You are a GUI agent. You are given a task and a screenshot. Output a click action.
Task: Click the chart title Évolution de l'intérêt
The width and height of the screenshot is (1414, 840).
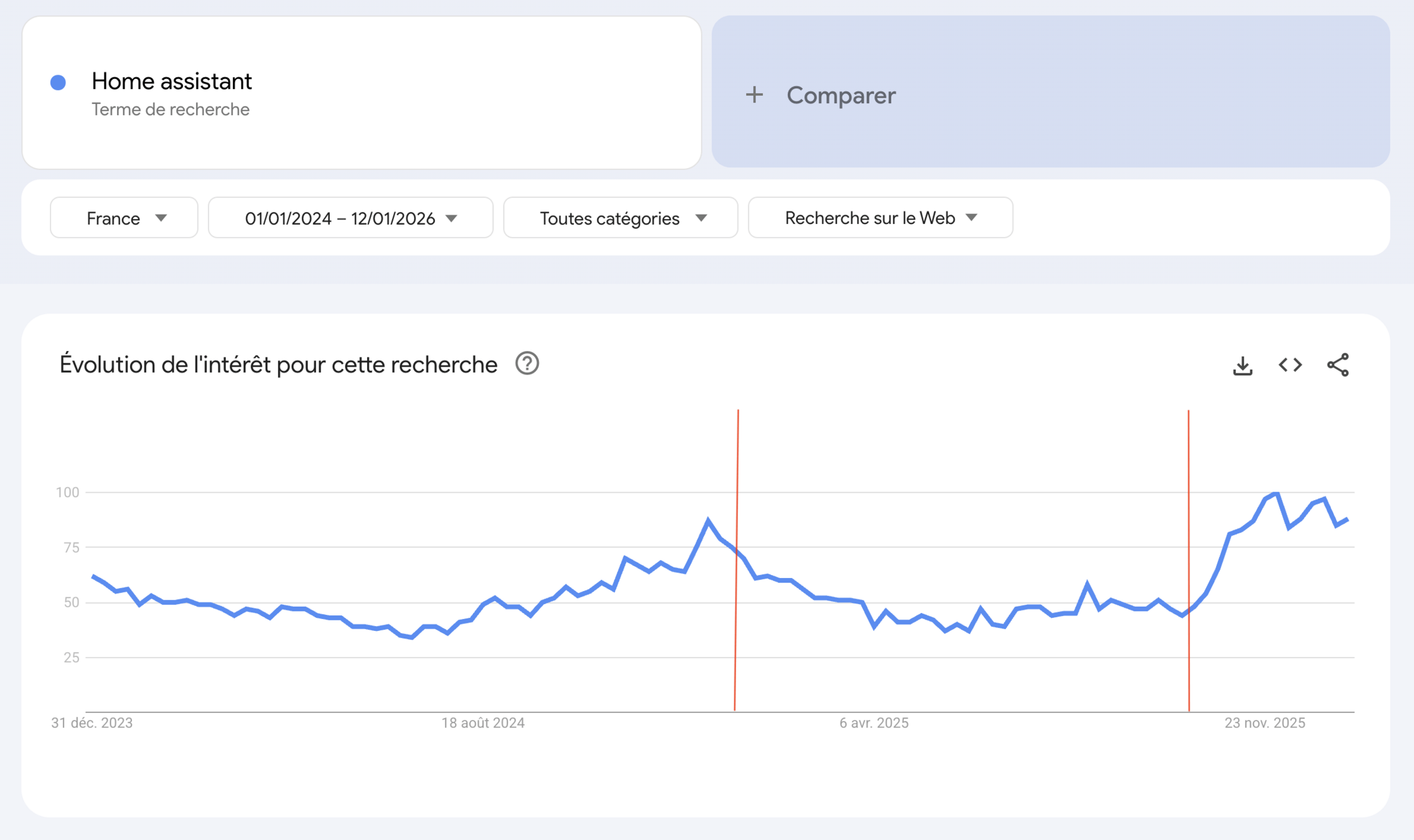pos(278,365)
